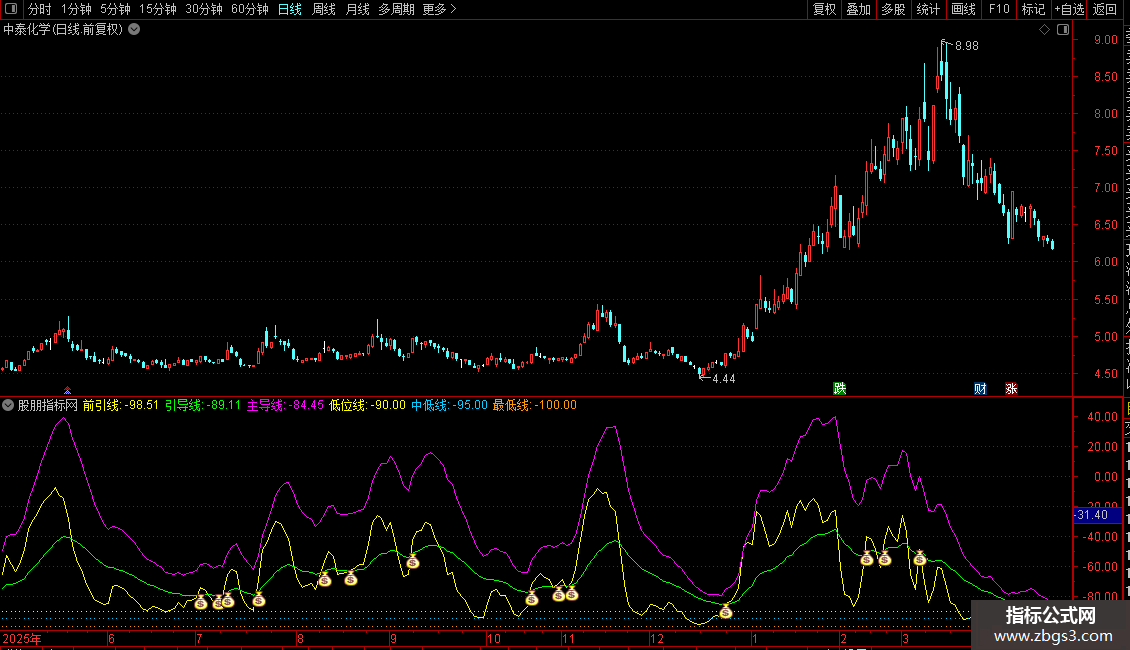The height and width of the screenshot is (650, 1130).
Task: Open the 画线 drawing tools
Action: pos(963,10)
